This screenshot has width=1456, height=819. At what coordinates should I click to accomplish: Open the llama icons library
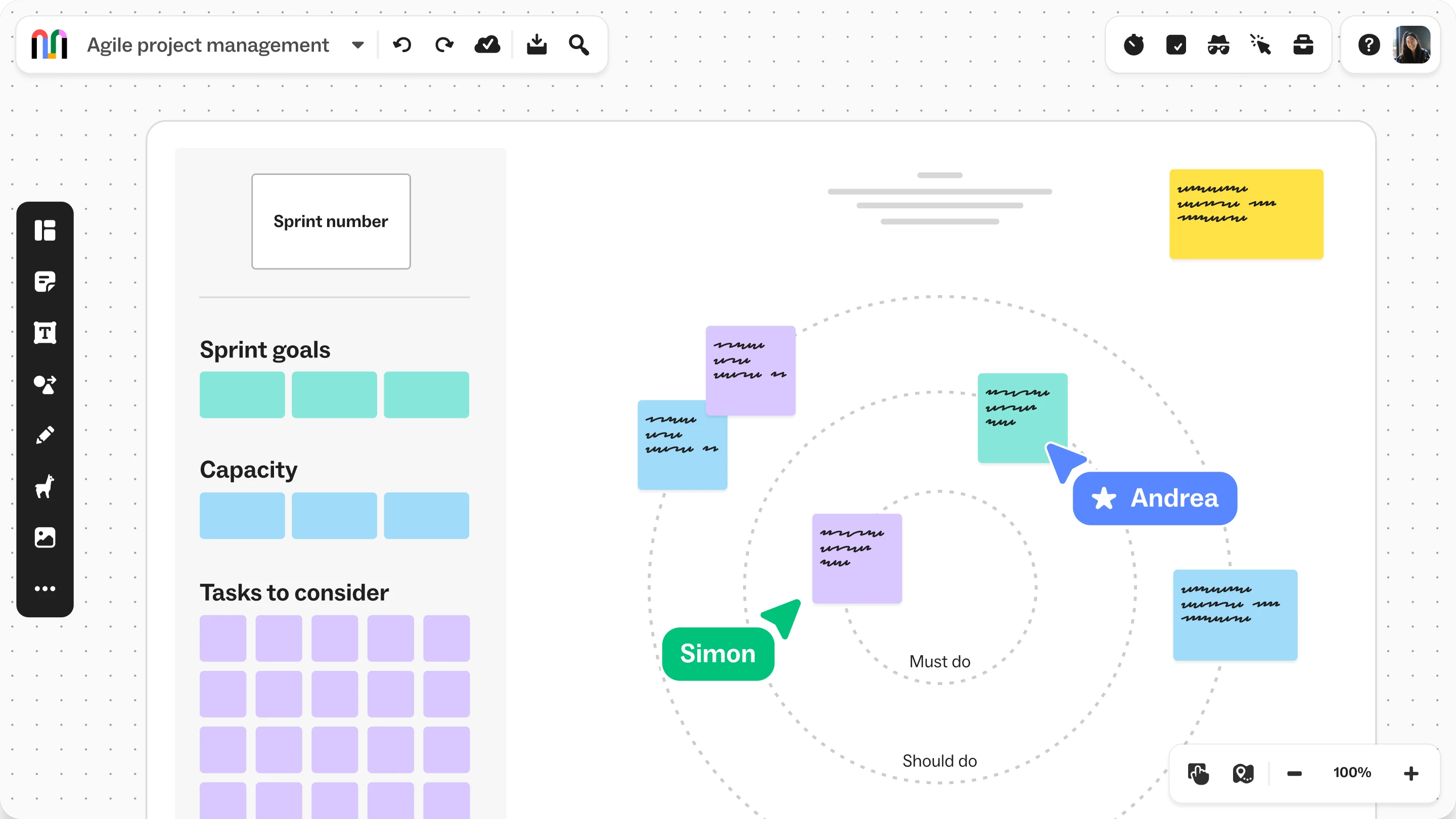coord(44,486)
